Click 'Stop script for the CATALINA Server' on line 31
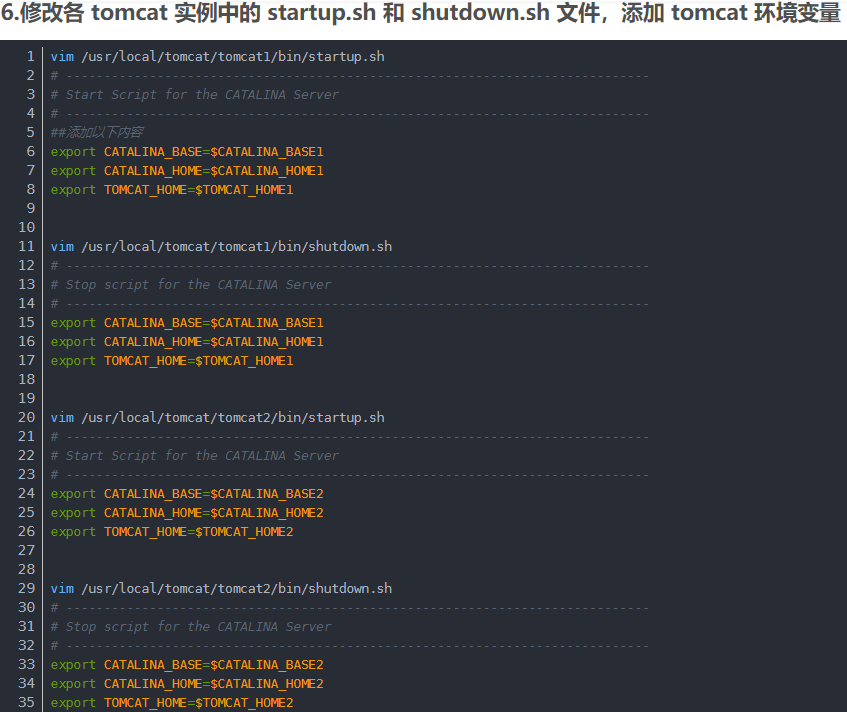The image size is (847, 712). tap(191, 627)
